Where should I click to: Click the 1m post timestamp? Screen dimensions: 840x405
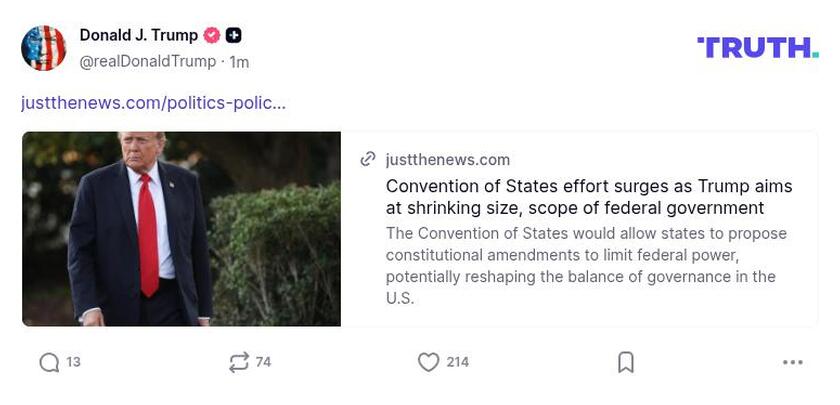point(239,61)
